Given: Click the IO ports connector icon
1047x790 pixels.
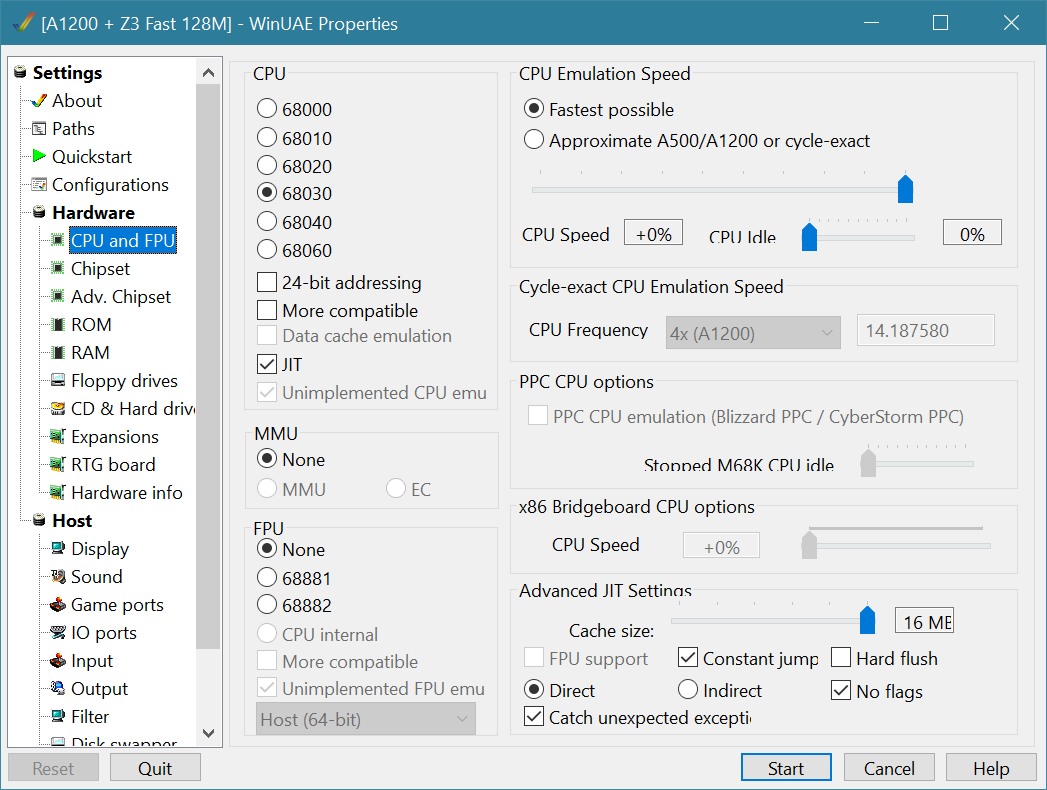Looking at the screenshot, I should pyautogui.click(x=58, y=633).
